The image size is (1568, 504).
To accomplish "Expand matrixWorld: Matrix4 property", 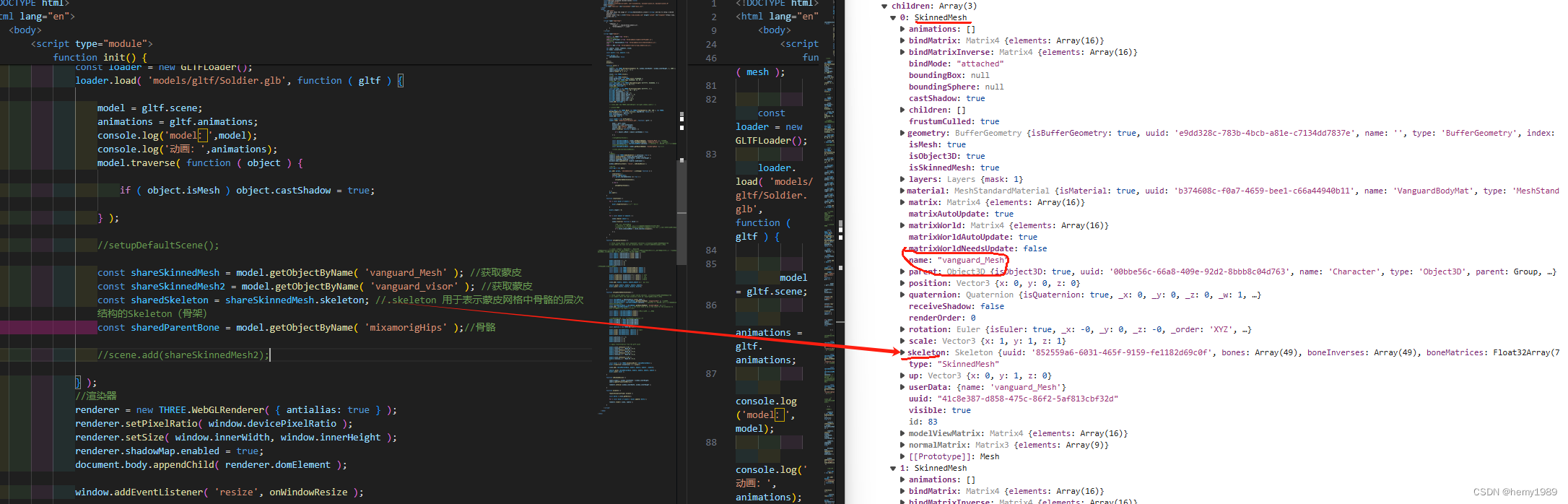I will (902, 225).
